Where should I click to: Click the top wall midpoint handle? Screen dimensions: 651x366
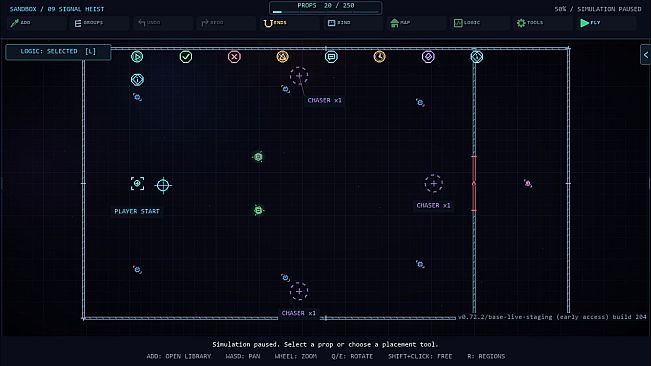click(x=326, y=49)
